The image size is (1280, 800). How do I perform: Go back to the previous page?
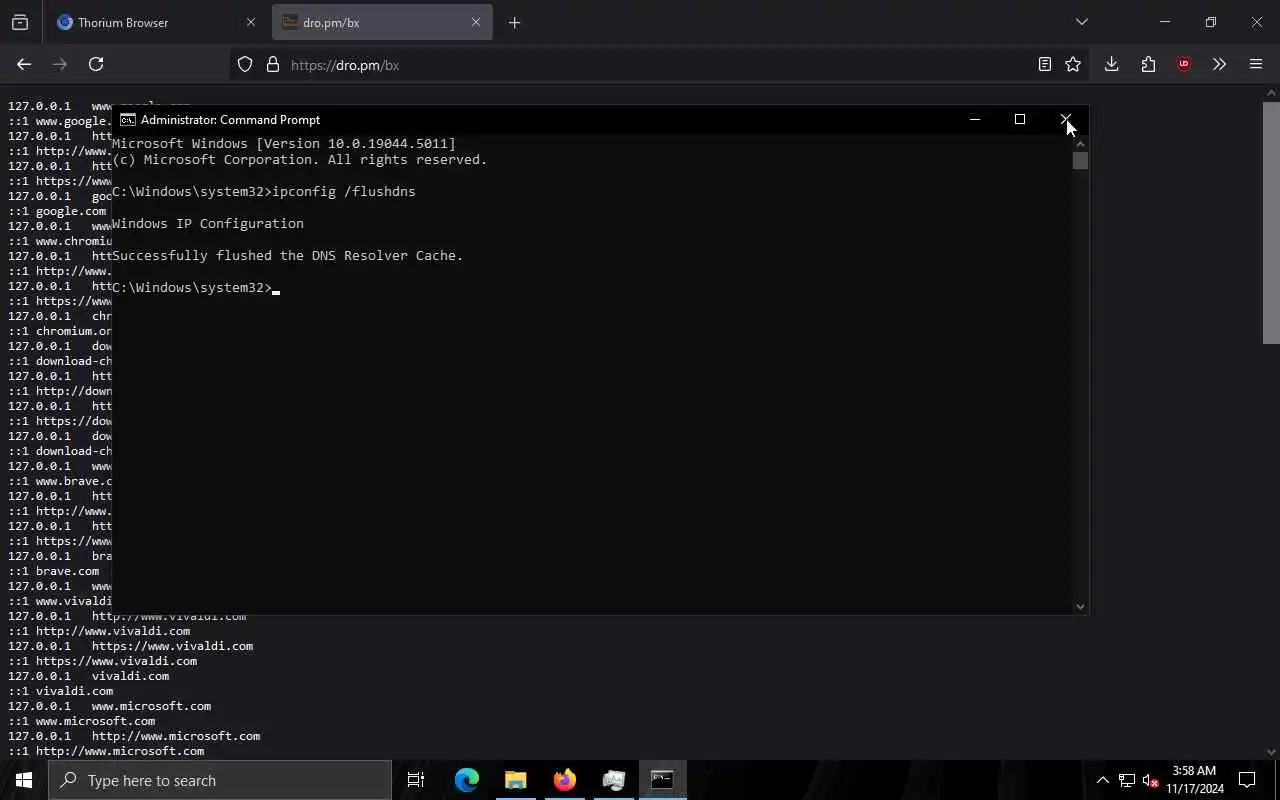tap(24, 64)
